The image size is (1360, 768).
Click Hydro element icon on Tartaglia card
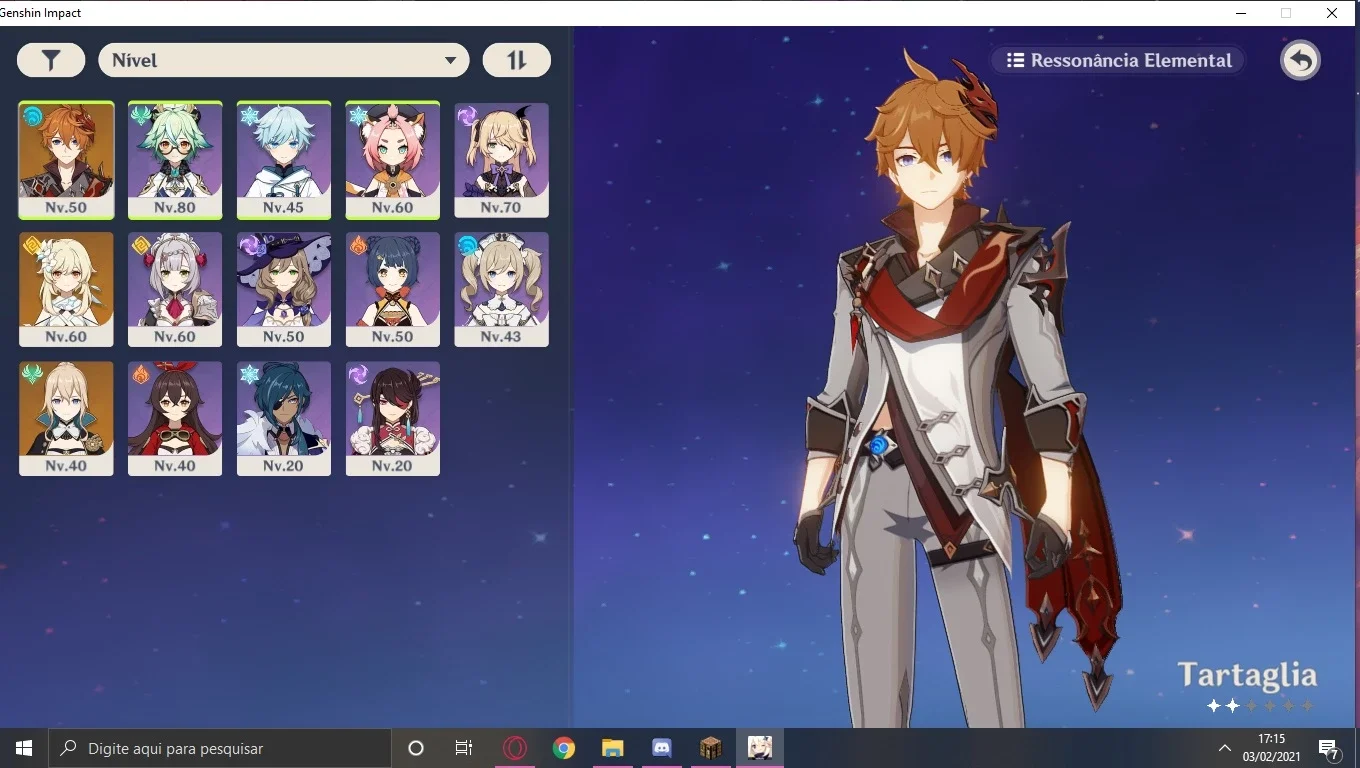click(32, 116)
